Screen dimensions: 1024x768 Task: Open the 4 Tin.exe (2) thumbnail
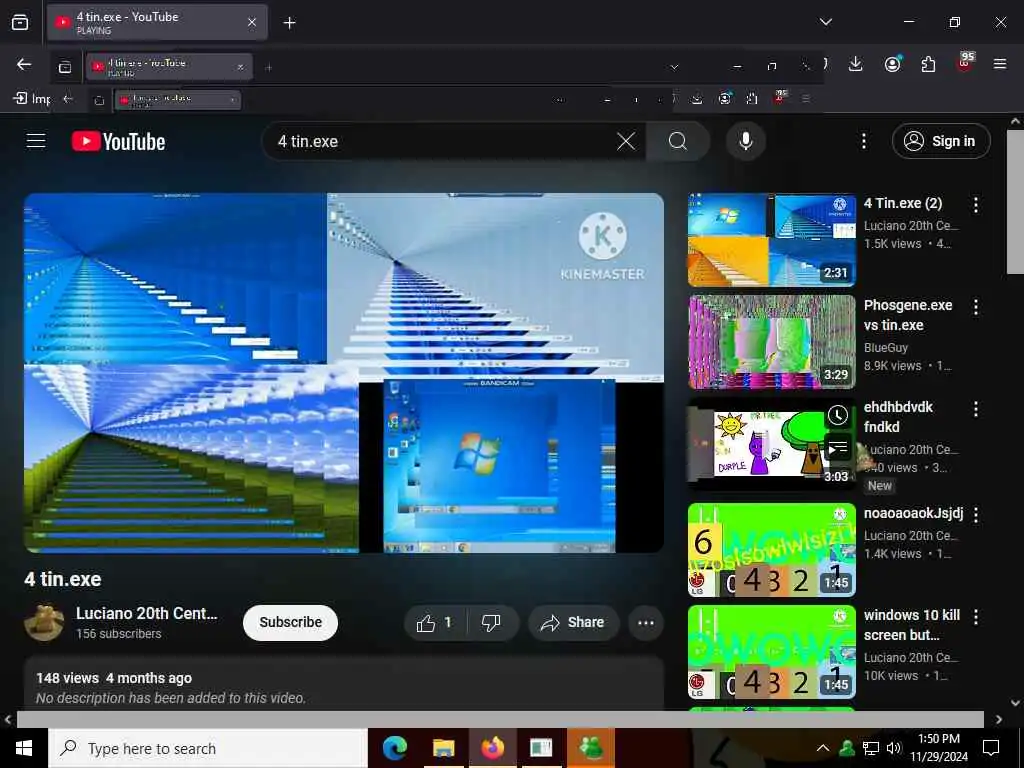click(x=772, y=240)
